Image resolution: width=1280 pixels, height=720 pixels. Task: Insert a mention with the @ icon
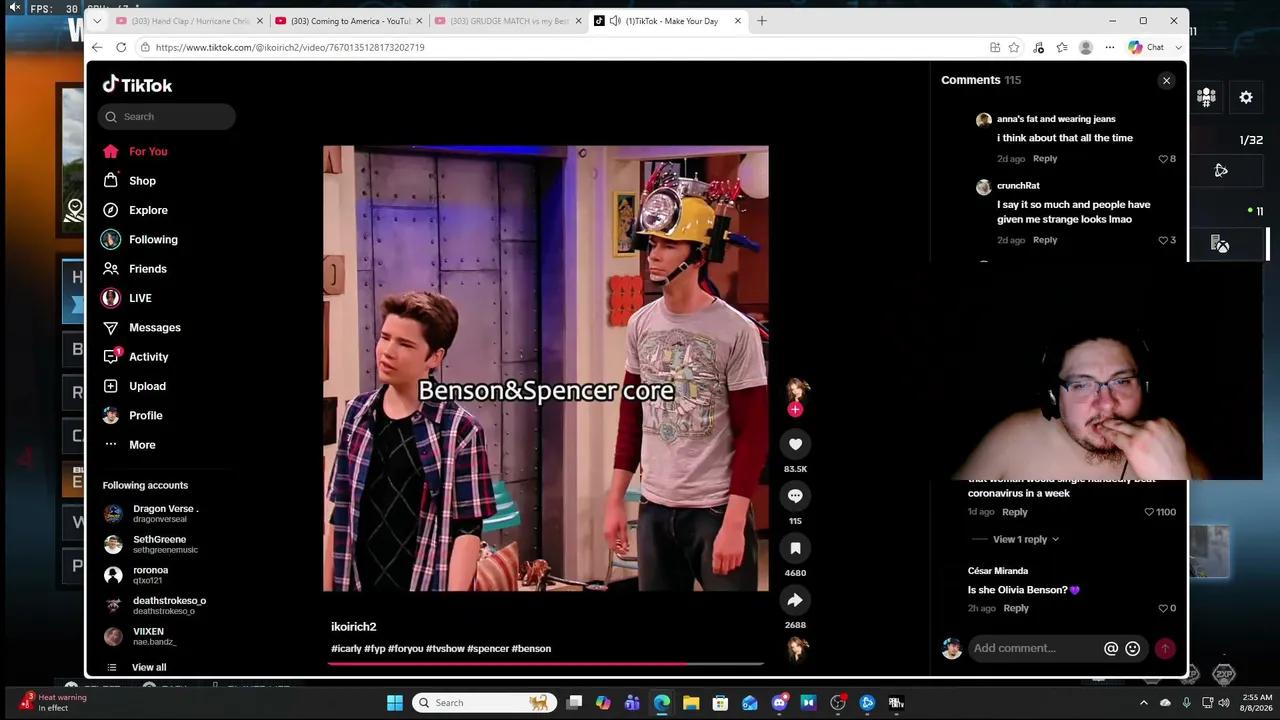pos(1111,648)
